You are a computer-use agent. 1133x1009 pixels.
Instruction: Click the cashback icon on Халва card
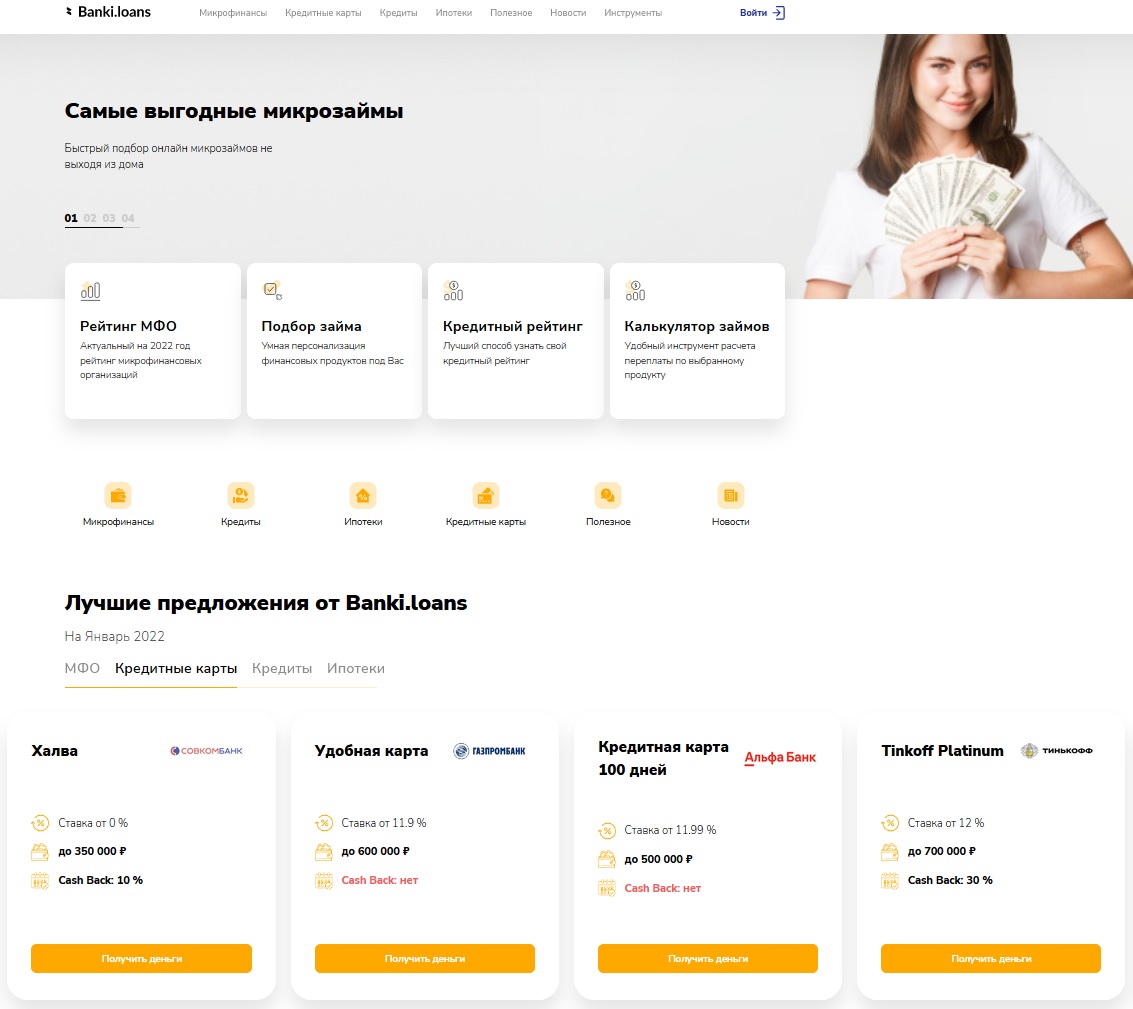(x=40, y=880)
